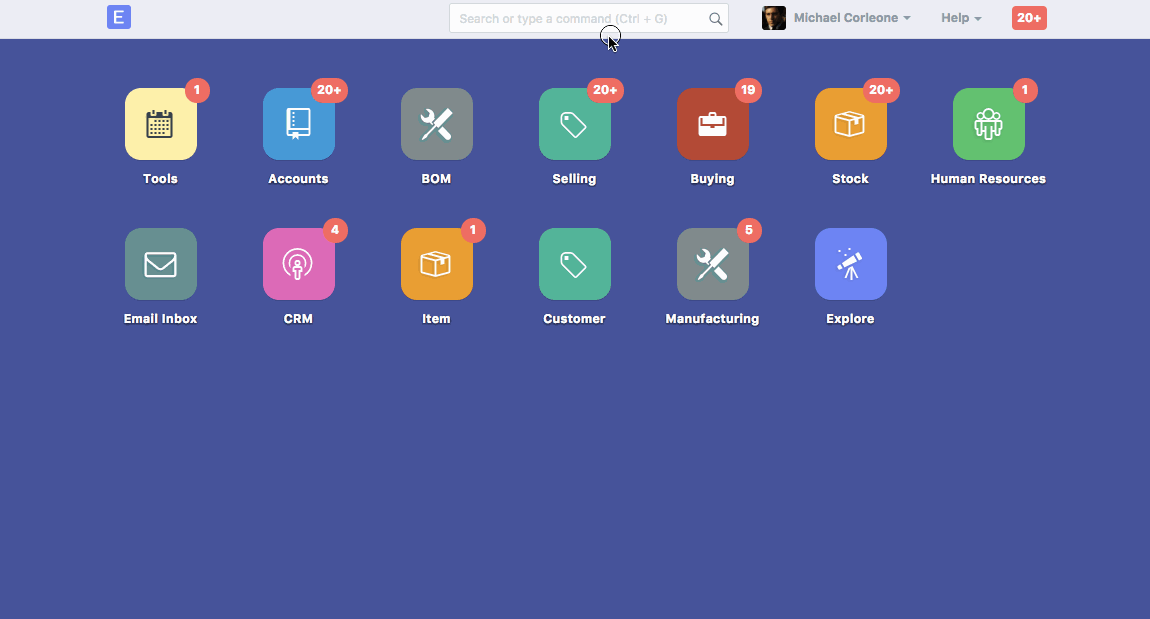Click the Customer label text
The width and height of the screenshot is (1150, 619).
(574, 318)
